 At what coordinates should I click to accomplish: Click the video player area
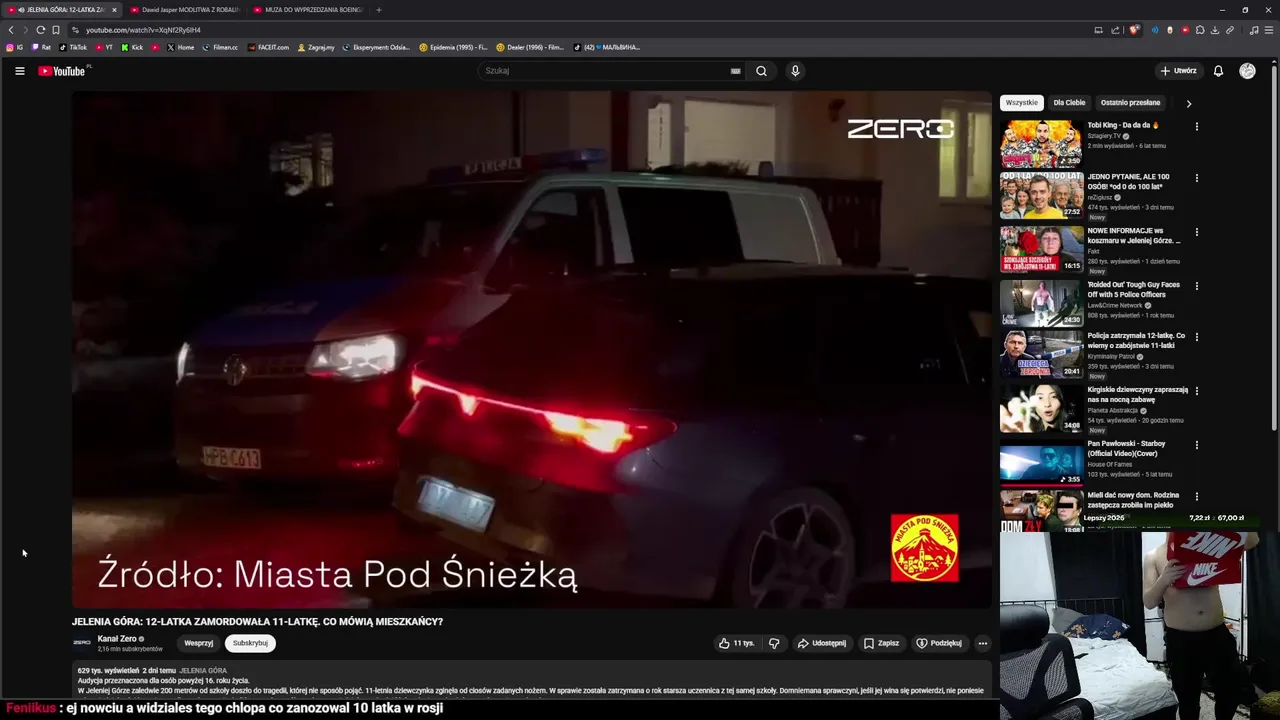[x=531, y=349]
